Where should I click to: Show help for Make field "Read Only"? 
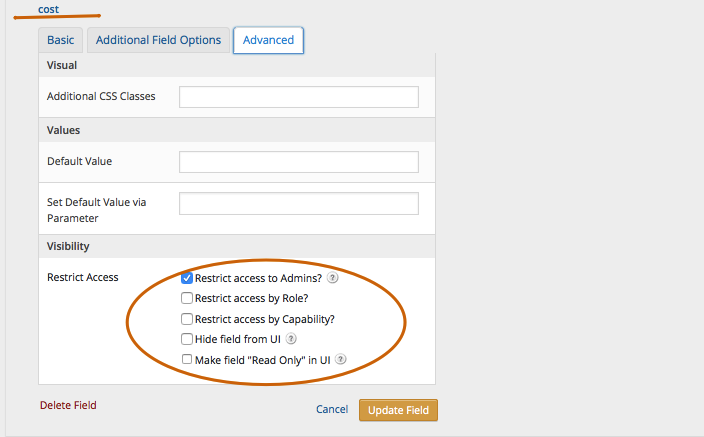coord(341,359)
